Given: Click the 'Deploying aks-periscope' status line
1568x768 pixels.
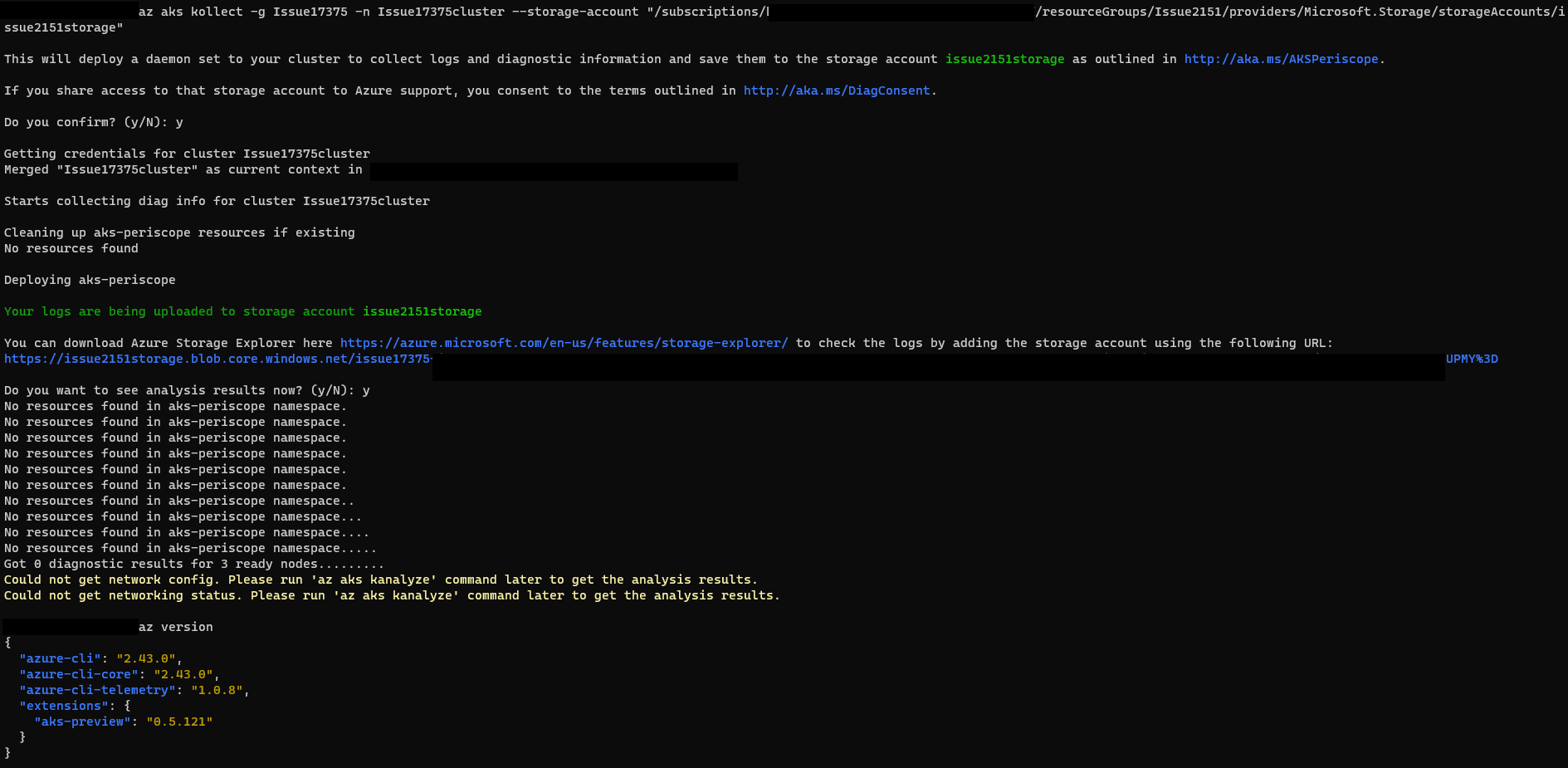Looking at the screenshot, I should [90, 280].
